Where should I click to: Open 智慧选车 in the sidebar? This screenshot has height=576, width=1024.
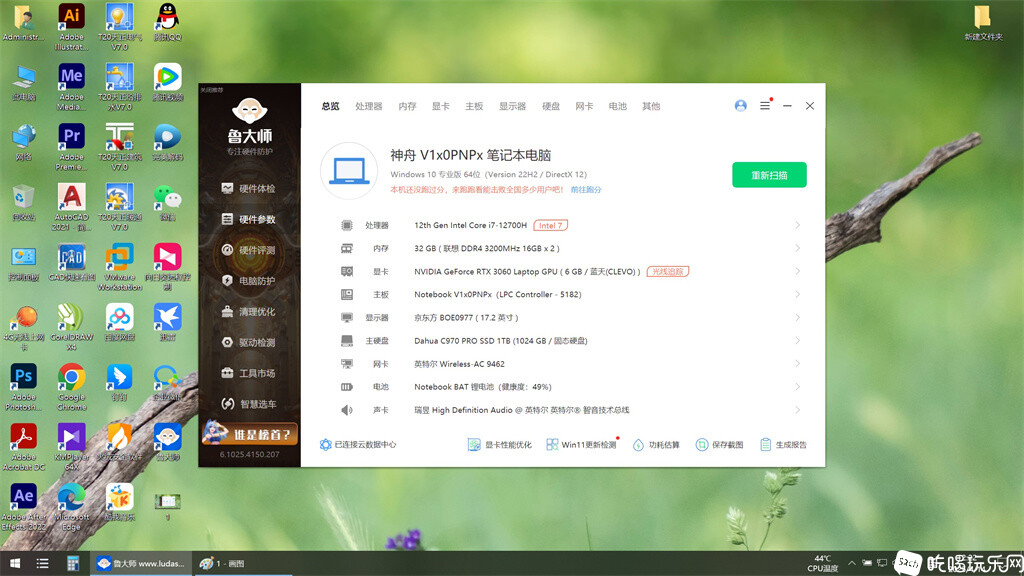click(249, 404)
